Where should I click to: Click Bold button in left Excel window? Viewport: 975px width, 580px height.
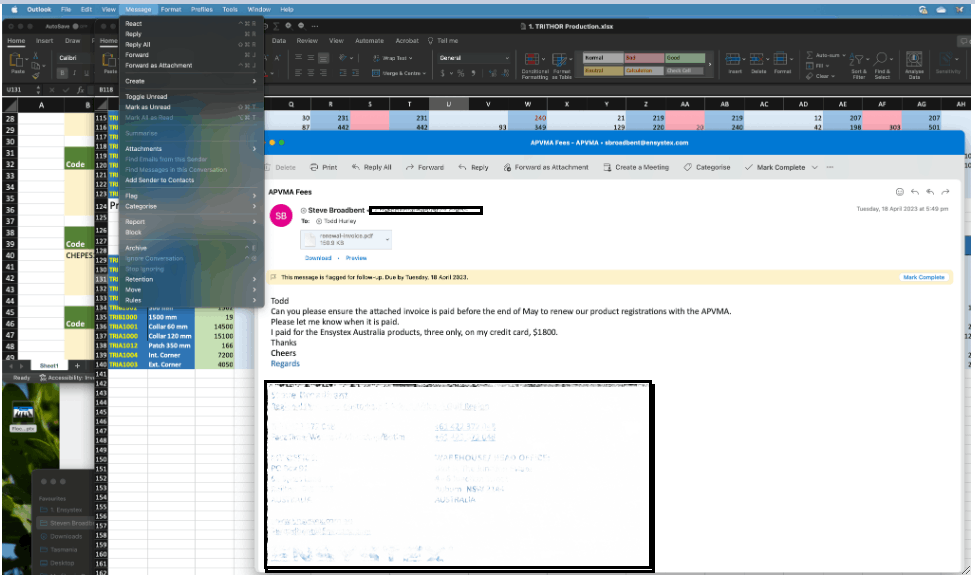tap(62, 73)
